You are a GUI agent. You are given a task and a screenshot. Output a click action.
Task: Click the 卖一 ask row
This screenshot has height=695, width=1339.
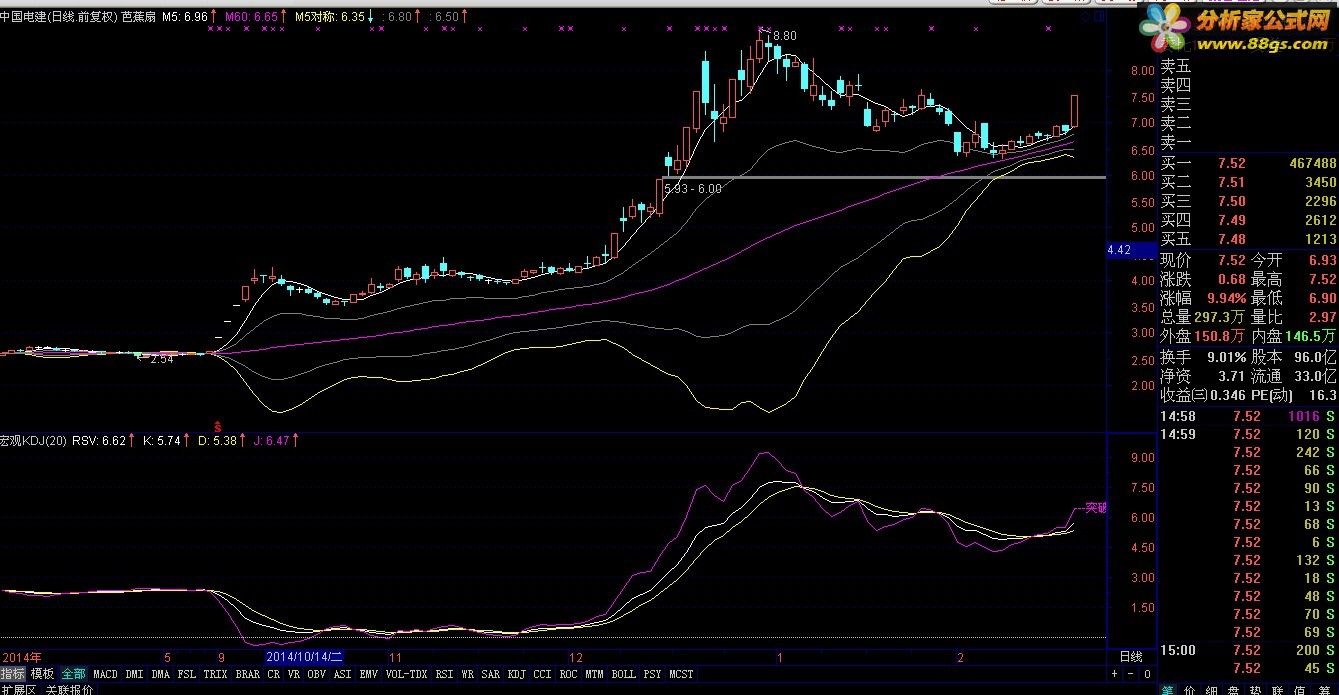1248,142
